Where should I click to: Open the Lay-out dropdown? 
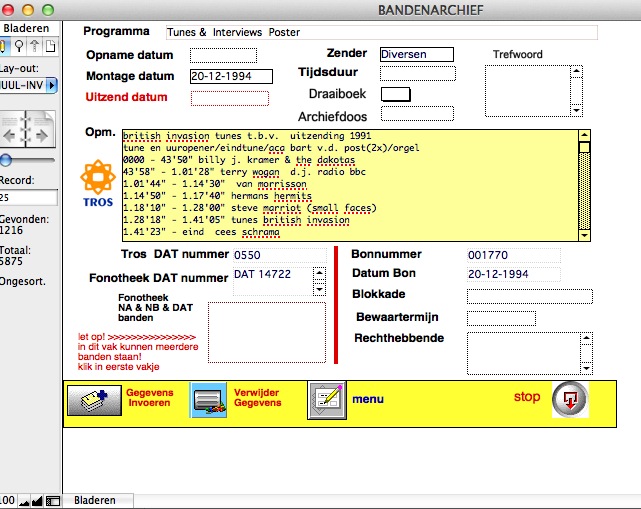[52, 86]
